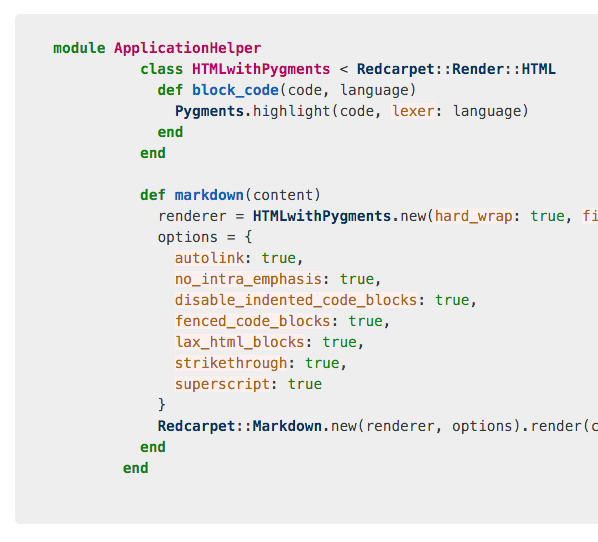This screenshot has height=542, width=598.
Task: Click '(content)' parameter in markdown definition
Action: (283, 195)
